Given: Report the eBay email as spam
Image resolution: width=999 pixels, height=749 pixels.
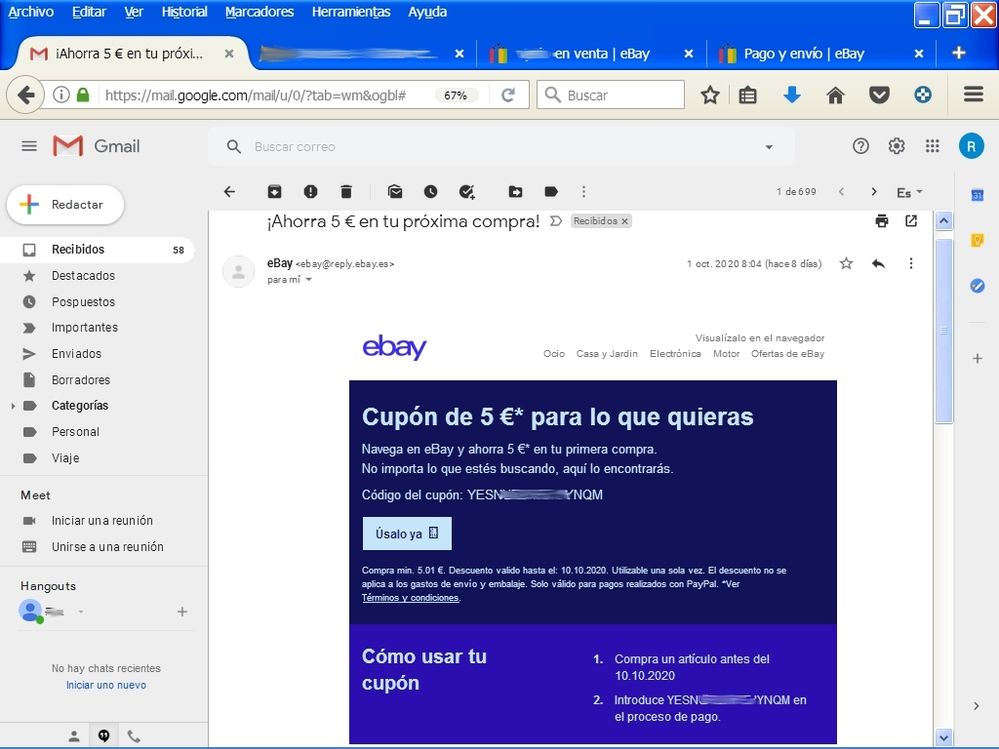Looking at the screenshot, I should 310,191.
